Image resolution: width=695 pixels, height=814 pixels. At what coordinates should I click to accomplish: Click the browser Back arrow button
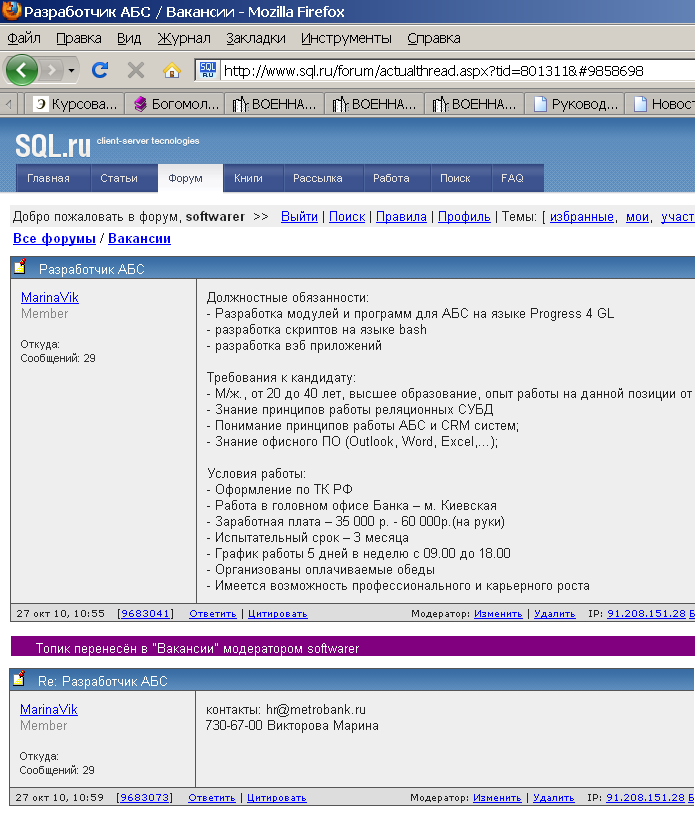click(22, 71)
